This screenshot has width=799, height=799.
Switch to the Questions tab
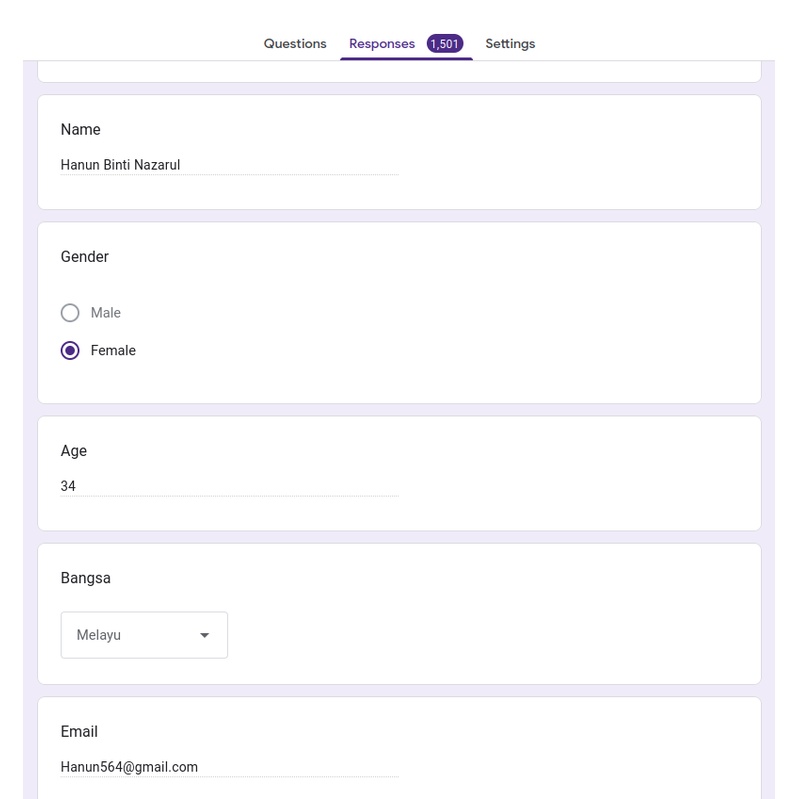pyautogui.click(x=295, y=44)
